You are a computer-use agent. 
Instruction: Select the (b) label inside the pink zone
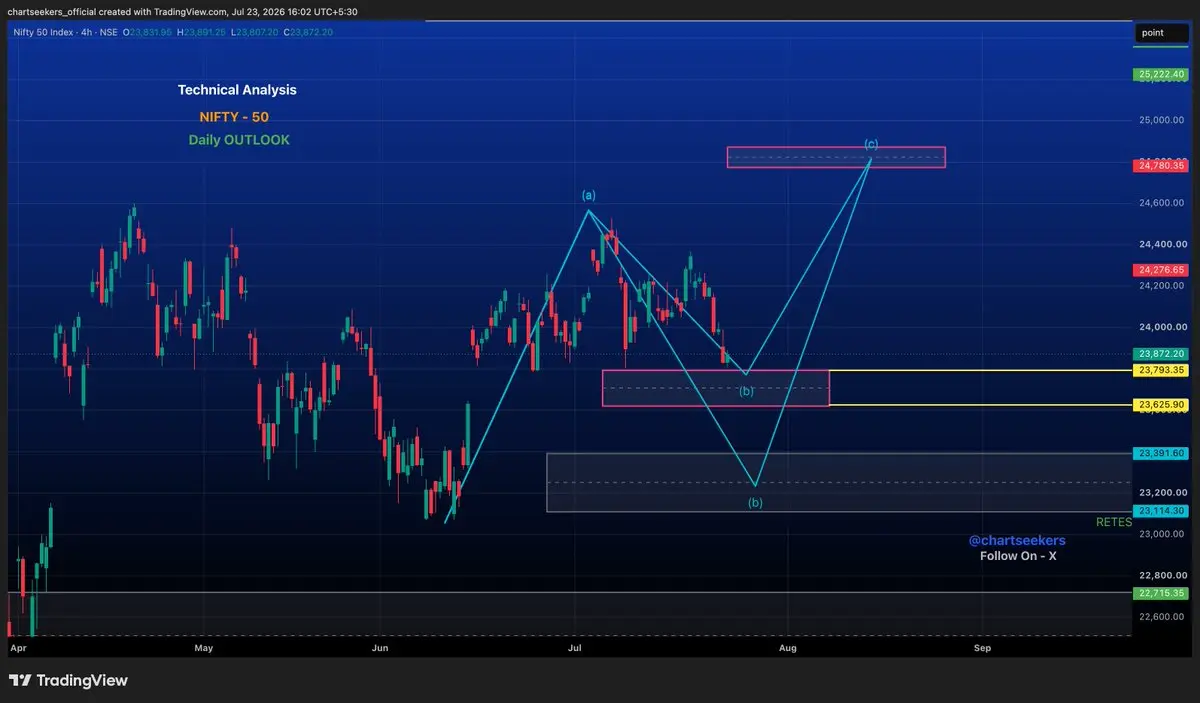tap(746, 391)
